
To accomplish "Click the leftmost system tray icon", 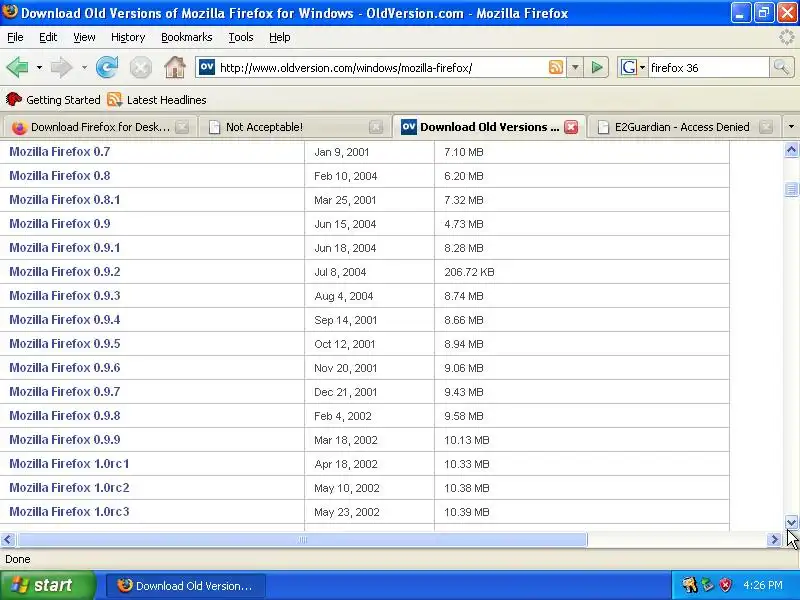I will tap(689, 585).
